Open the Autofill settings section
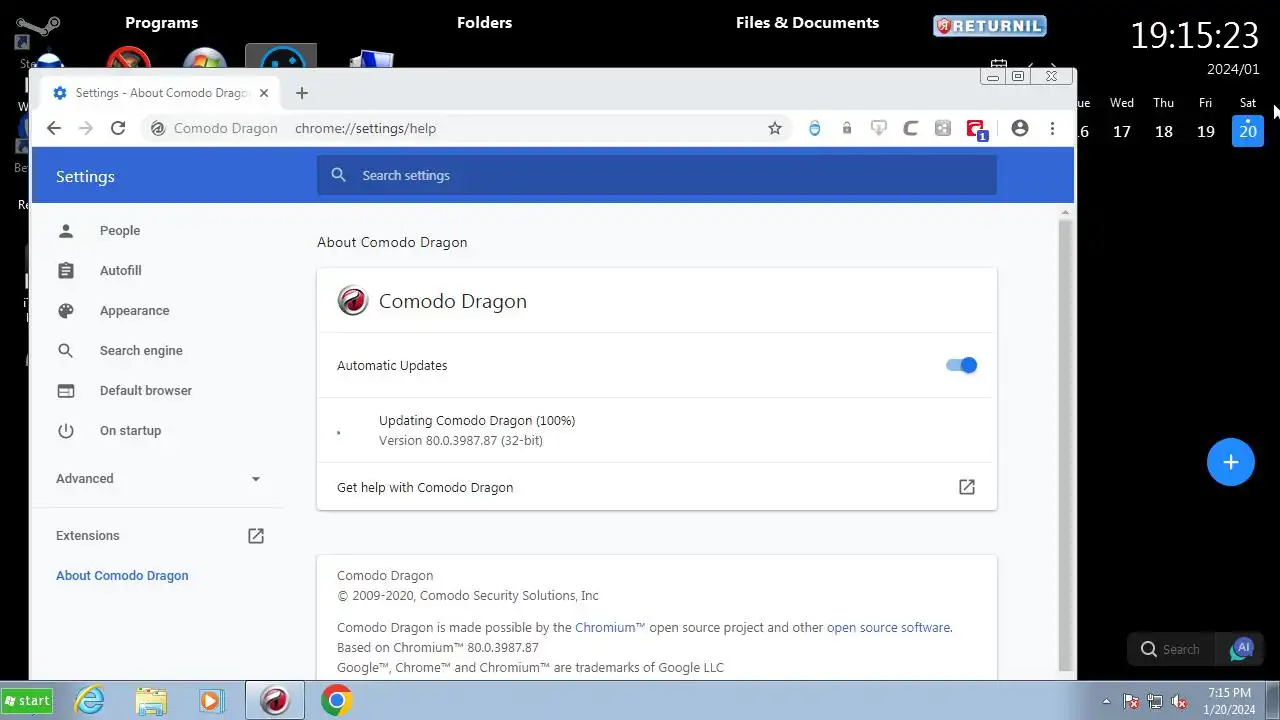 pos(121,271)
